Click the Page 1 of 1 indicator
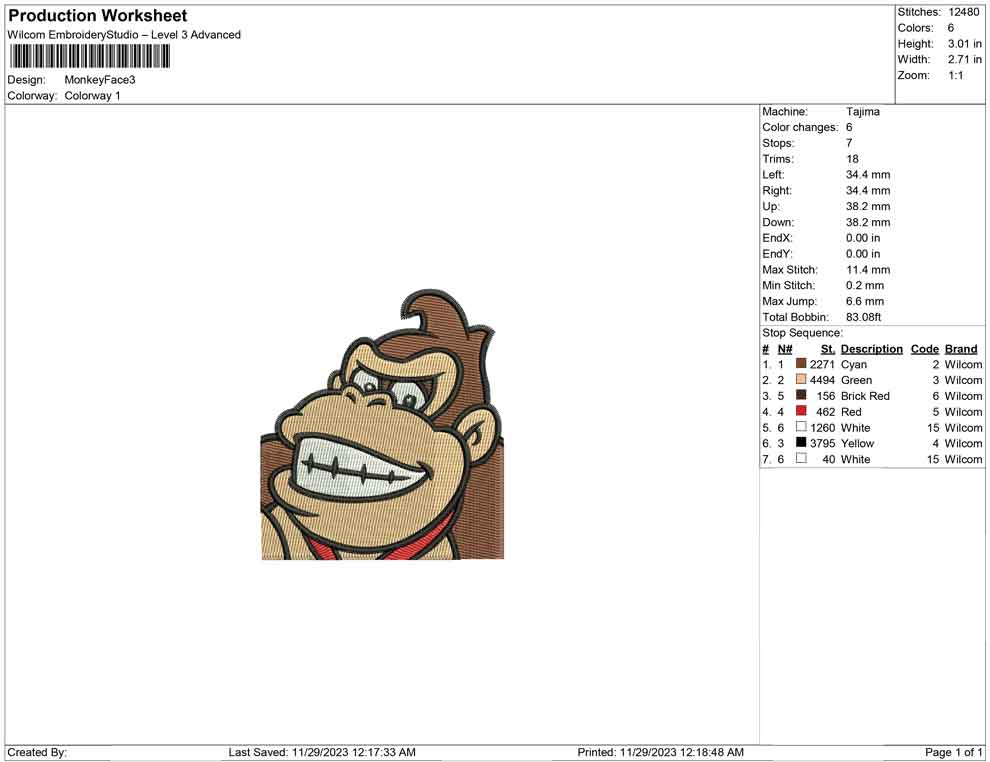This screenshot has height=762, width=990. [x=953, y=752]
